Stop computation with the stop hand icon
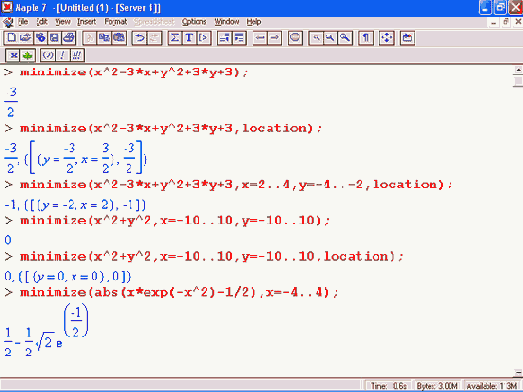The width and height of the screenshot is (523, 392). (x=295, y=38)
